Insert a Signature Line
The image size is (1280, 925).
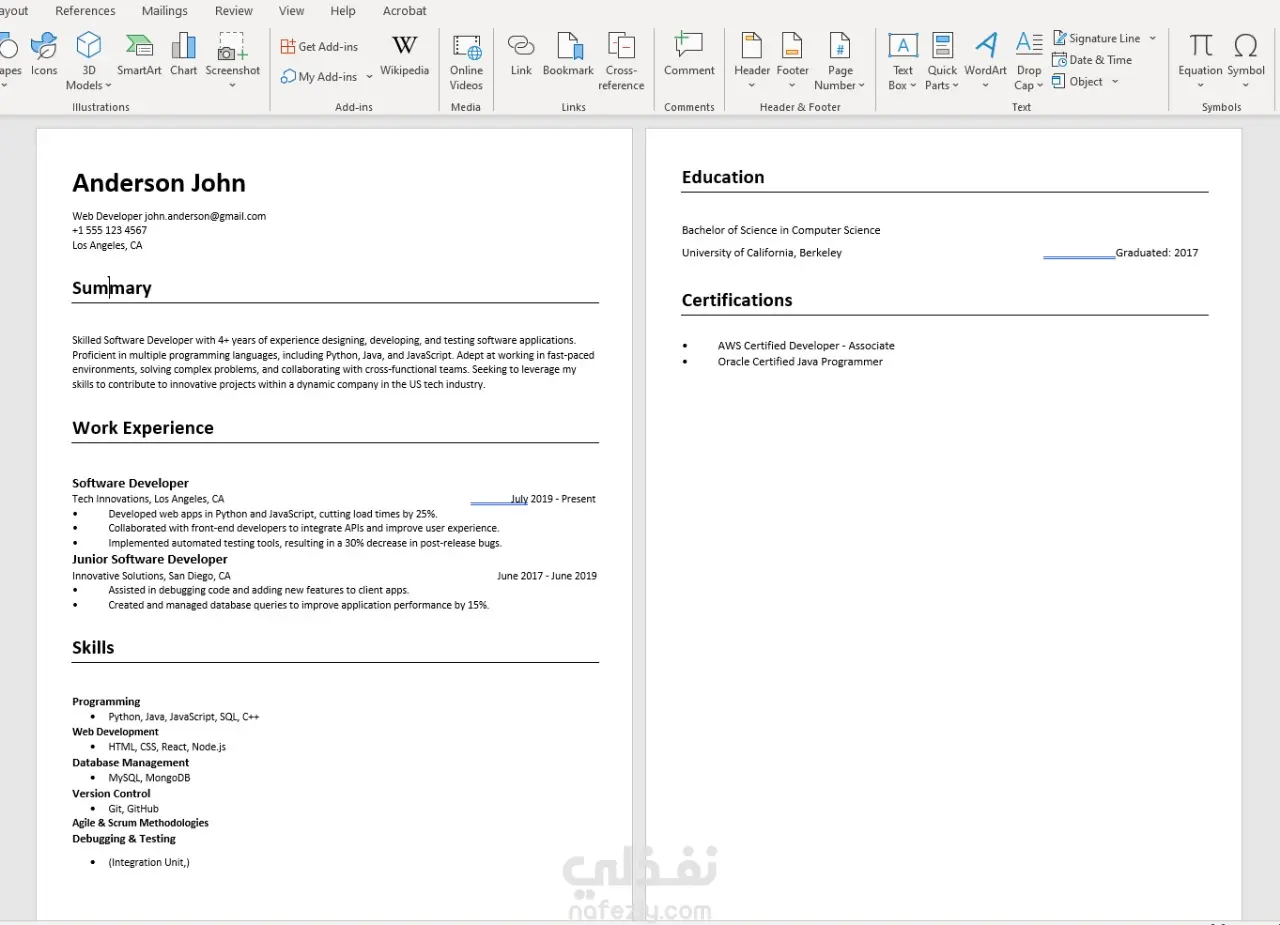(x=1096, y=38)
